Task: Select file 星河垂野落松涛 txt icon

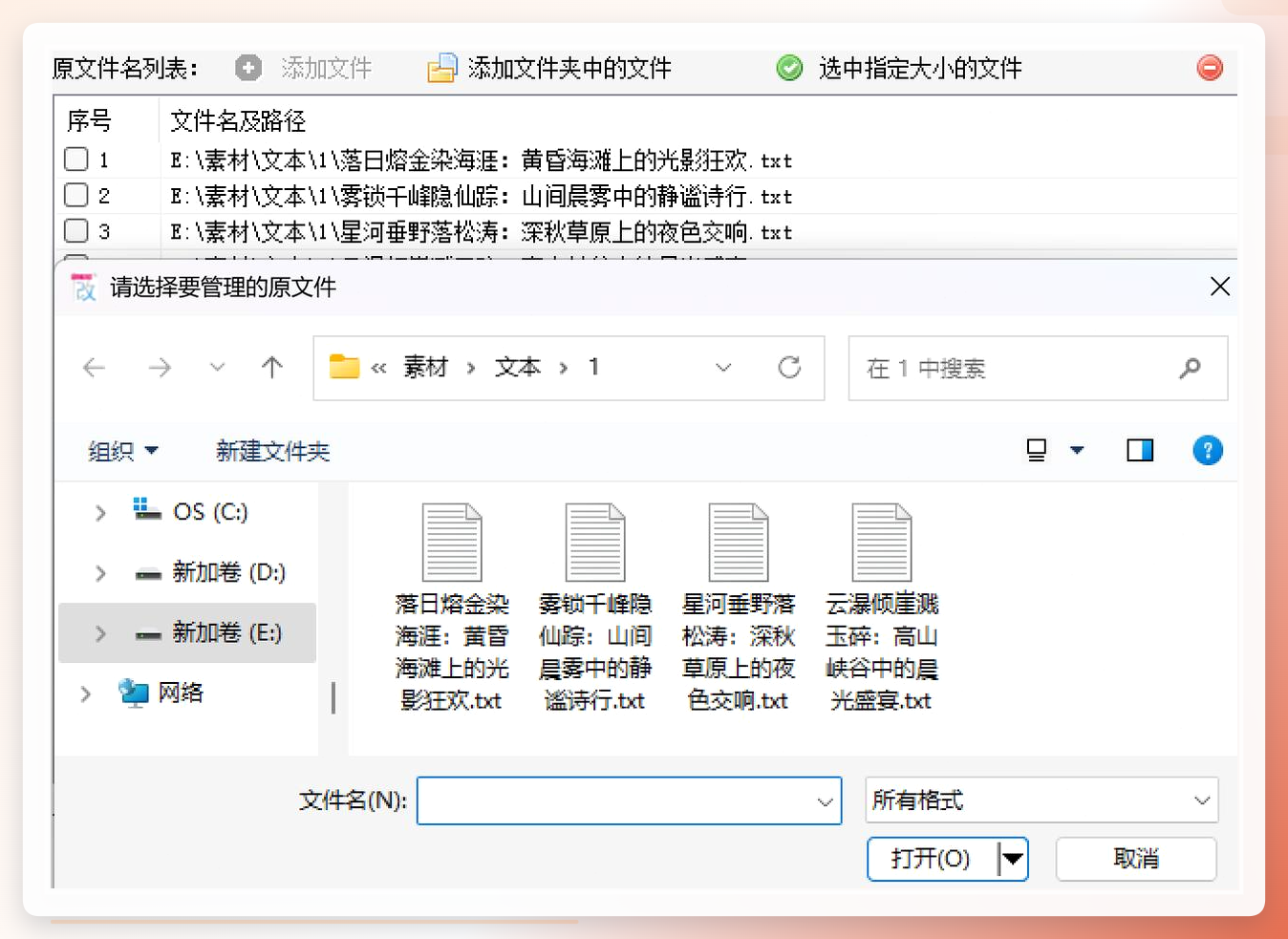Action: tap(739, 543)
